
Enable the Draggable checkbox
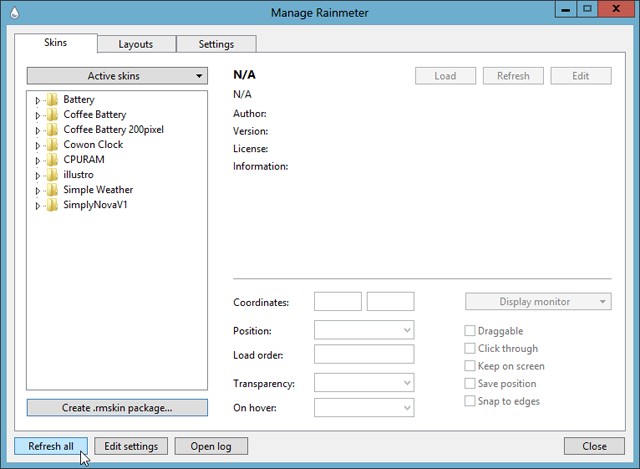click(x=470, y=331)
